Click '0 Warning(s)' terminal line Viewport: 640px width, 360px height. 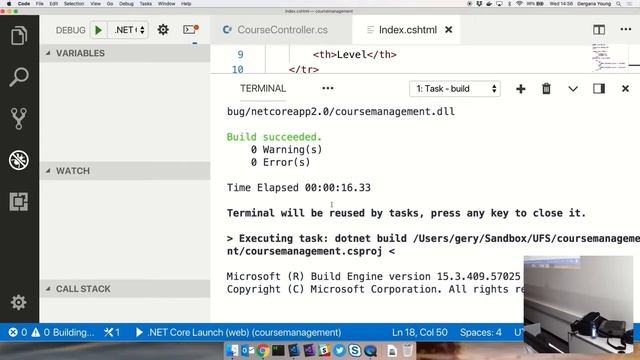[287, 149]
